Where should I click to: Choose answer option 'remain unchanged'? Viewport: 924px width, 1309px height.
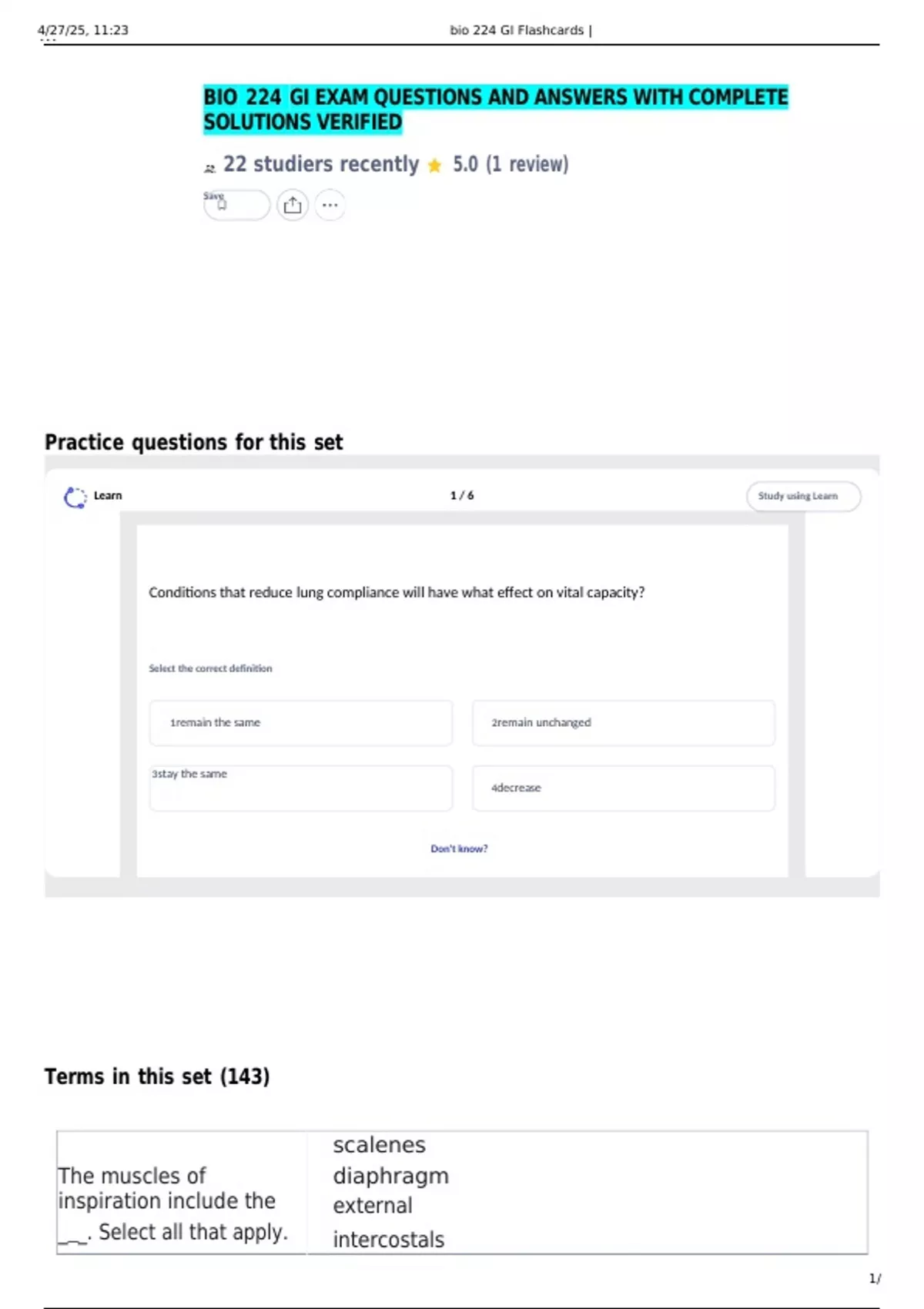[x=623, y=722]
